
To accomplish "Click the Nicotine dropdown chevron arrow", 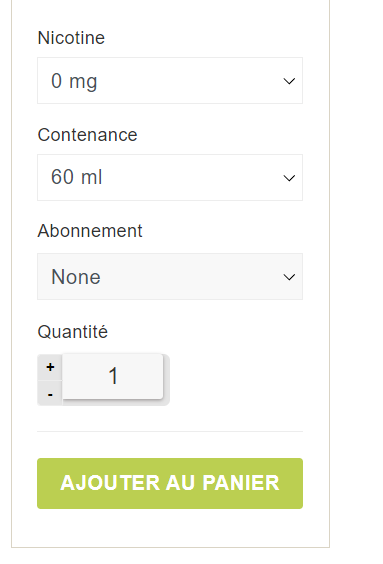I will 289,81.
